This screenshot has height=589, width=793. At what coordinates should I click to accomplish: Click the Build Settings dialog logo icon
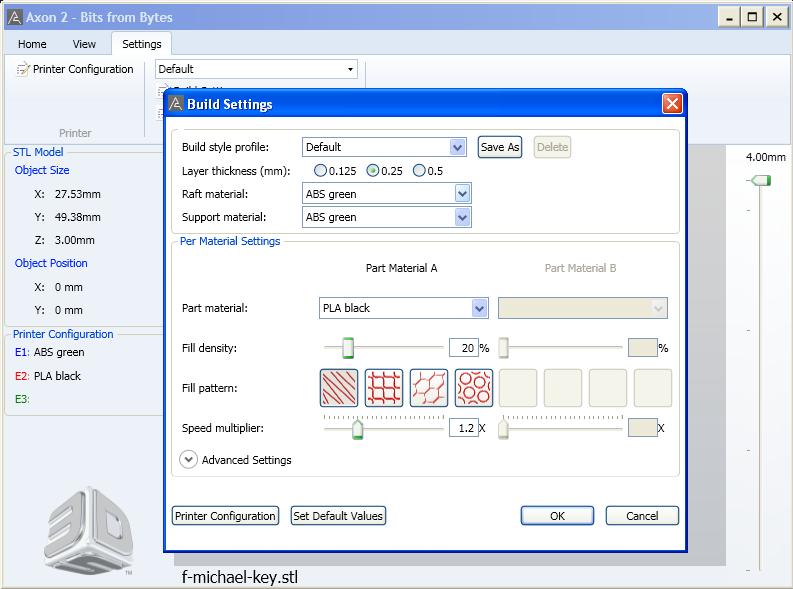pos(175,104)
